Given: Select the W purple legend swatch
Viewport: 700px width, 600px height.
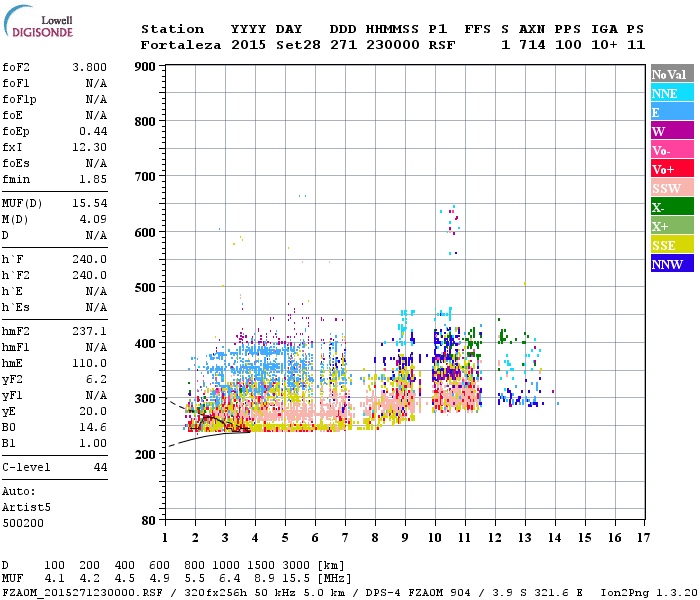Looking at the screenshot, I should pyautogui.click(x=672, y=131).
